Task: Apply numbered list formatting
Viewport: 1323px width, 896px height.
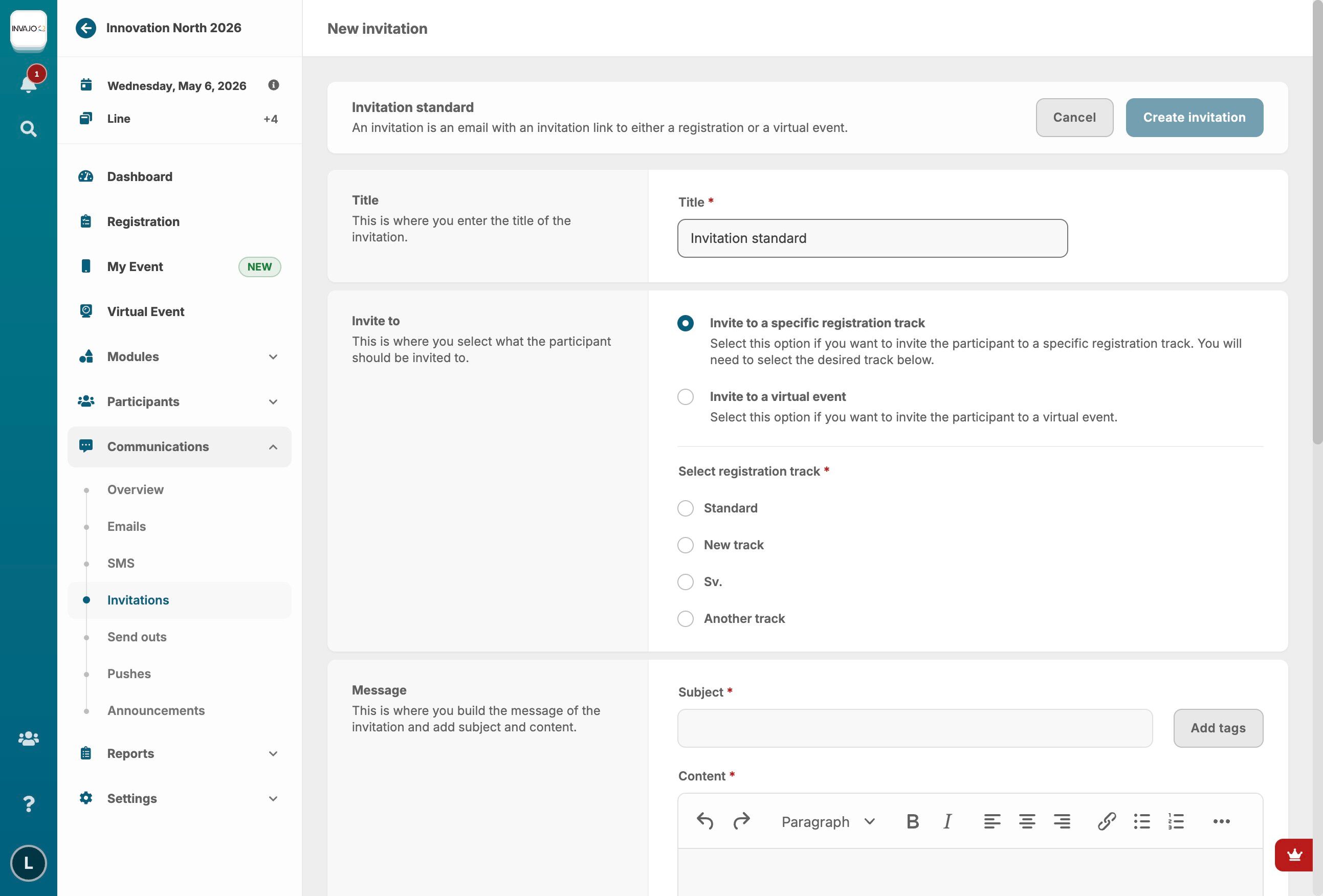Action: tap(1176, 821)
